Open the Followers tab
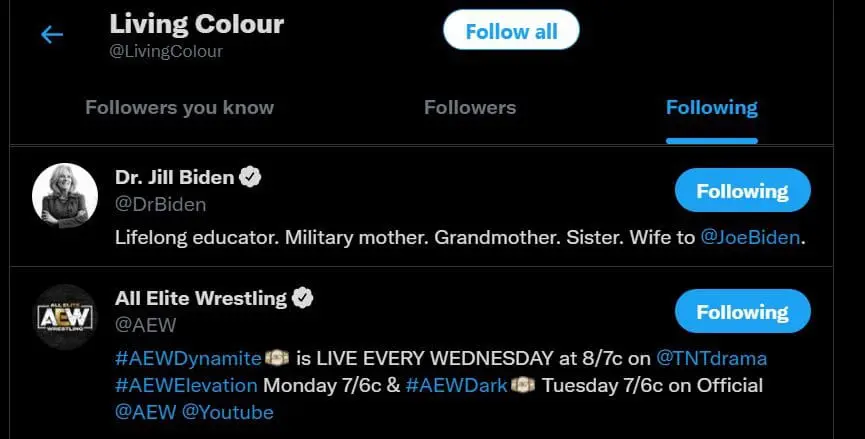Screen dimensions: 865x439 point(470,107)
